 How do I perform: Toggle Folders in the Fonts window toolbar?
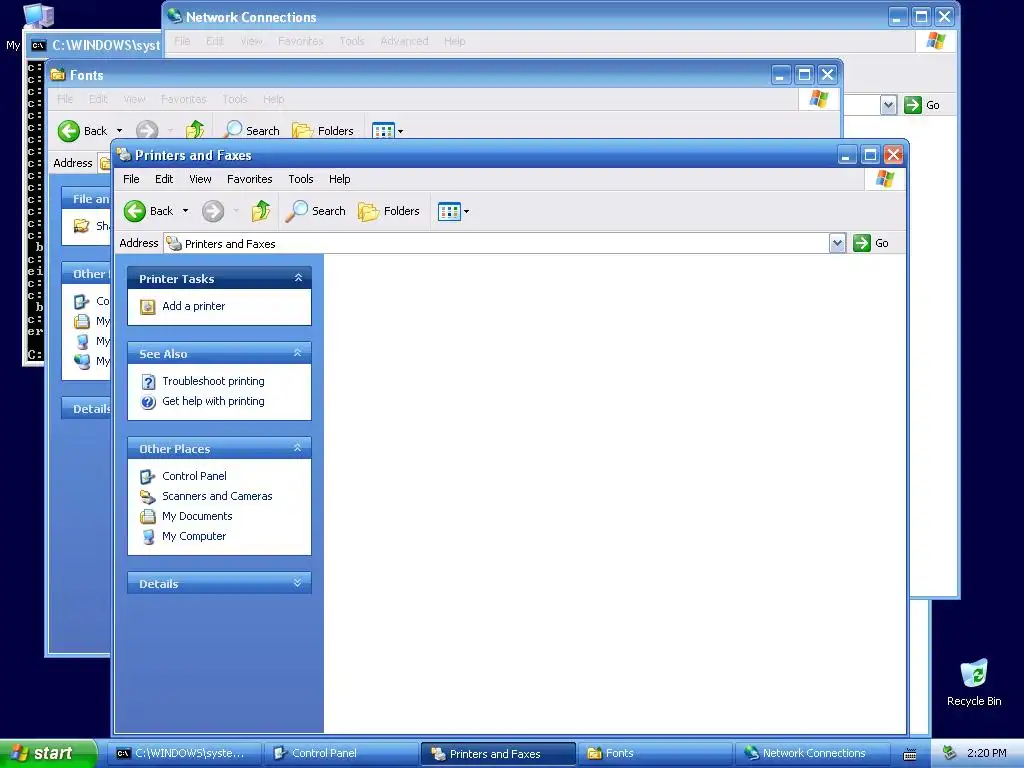(323, 131)
